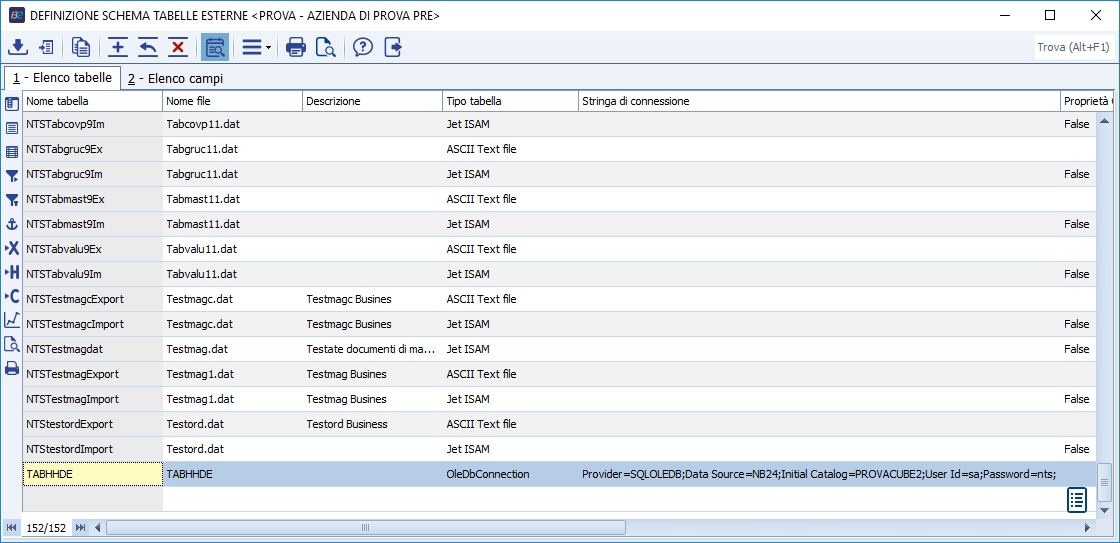
Task: Click the Nome file column header
Action: tap(231, 101)
